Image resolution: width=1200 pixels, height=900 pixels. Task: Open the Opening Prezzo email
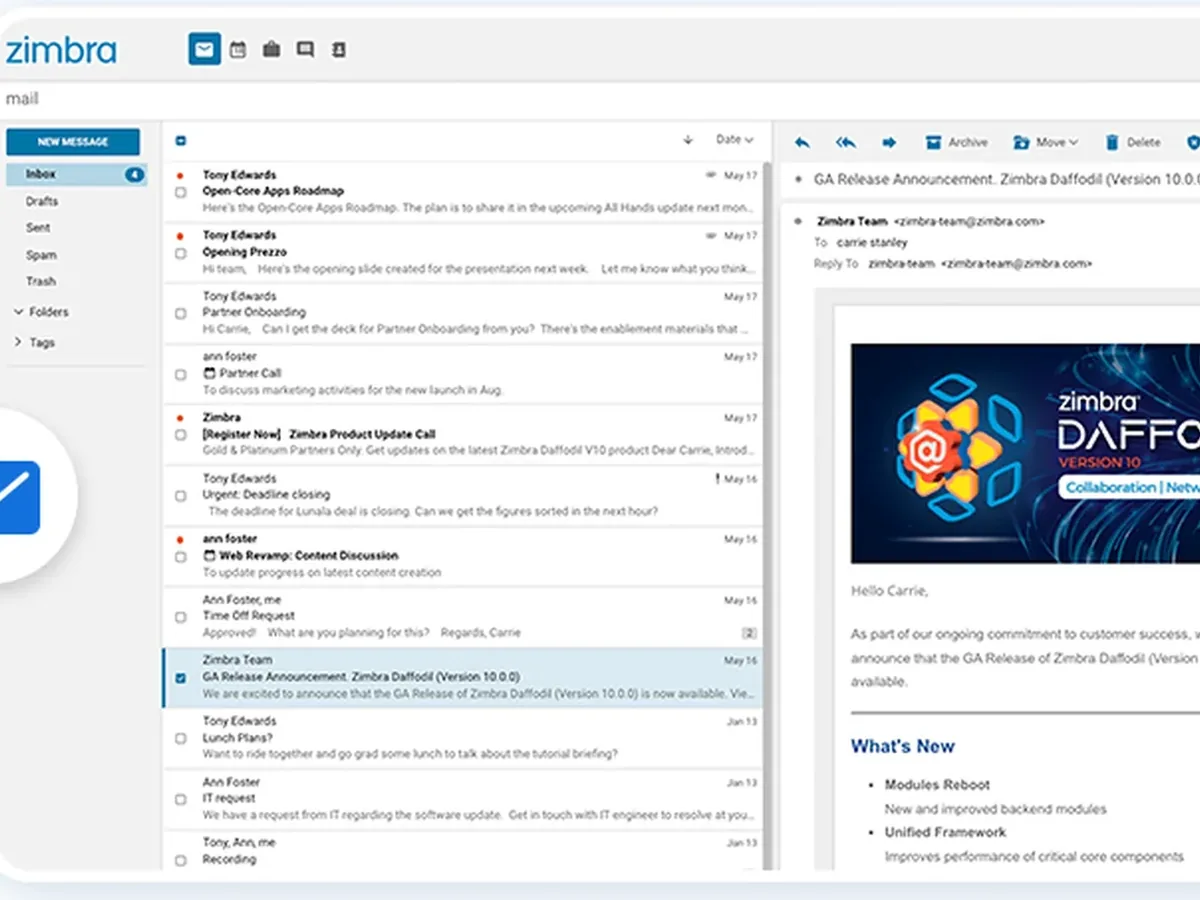463,253
